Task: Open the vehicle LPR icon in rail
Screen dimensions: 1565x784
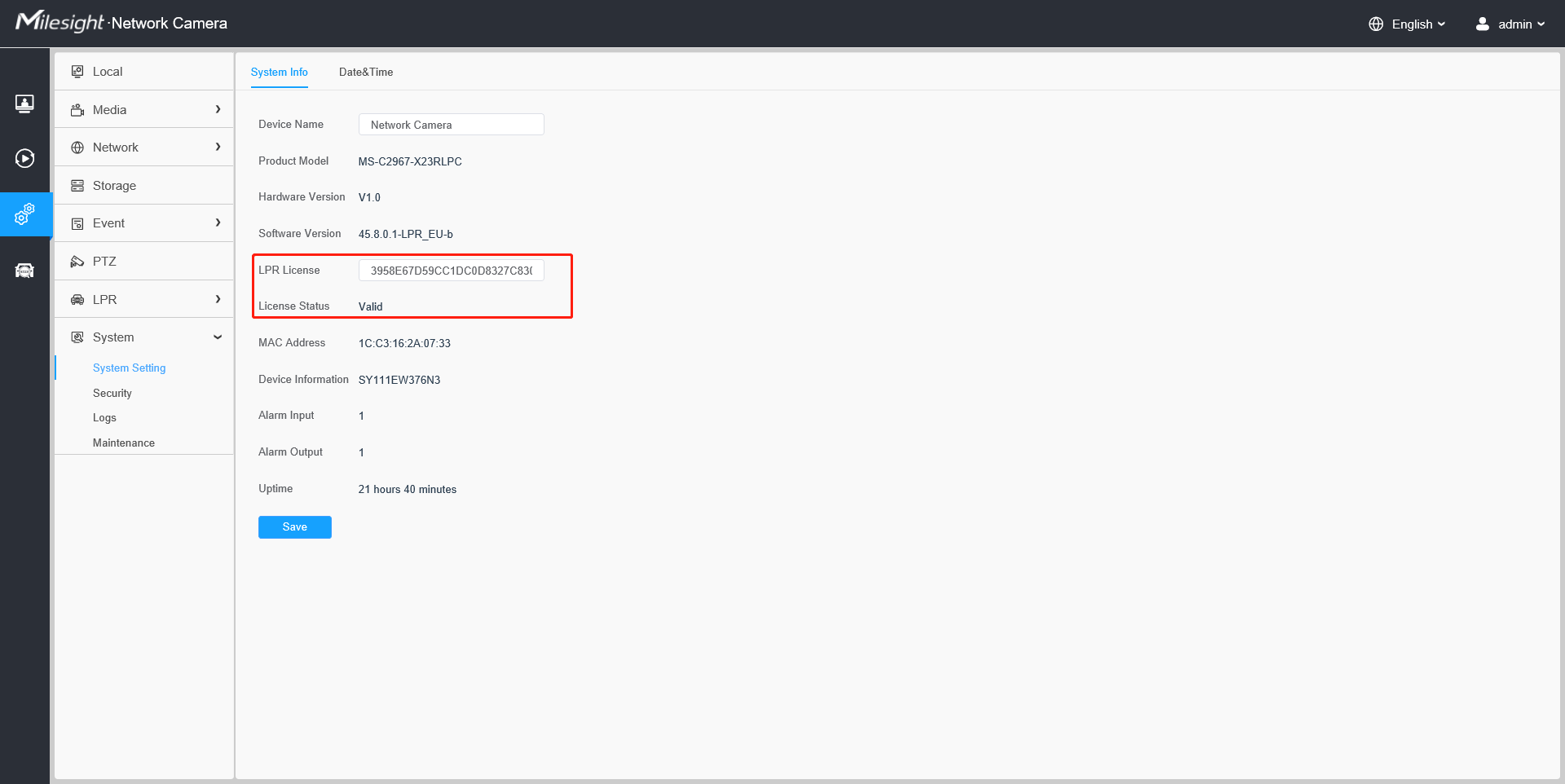Action: [x=24, y=271]
